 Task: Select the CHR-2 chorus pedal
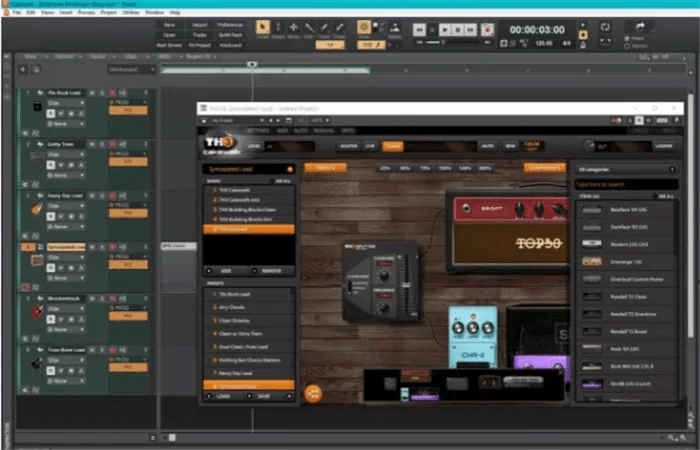(x=472, y=337)
